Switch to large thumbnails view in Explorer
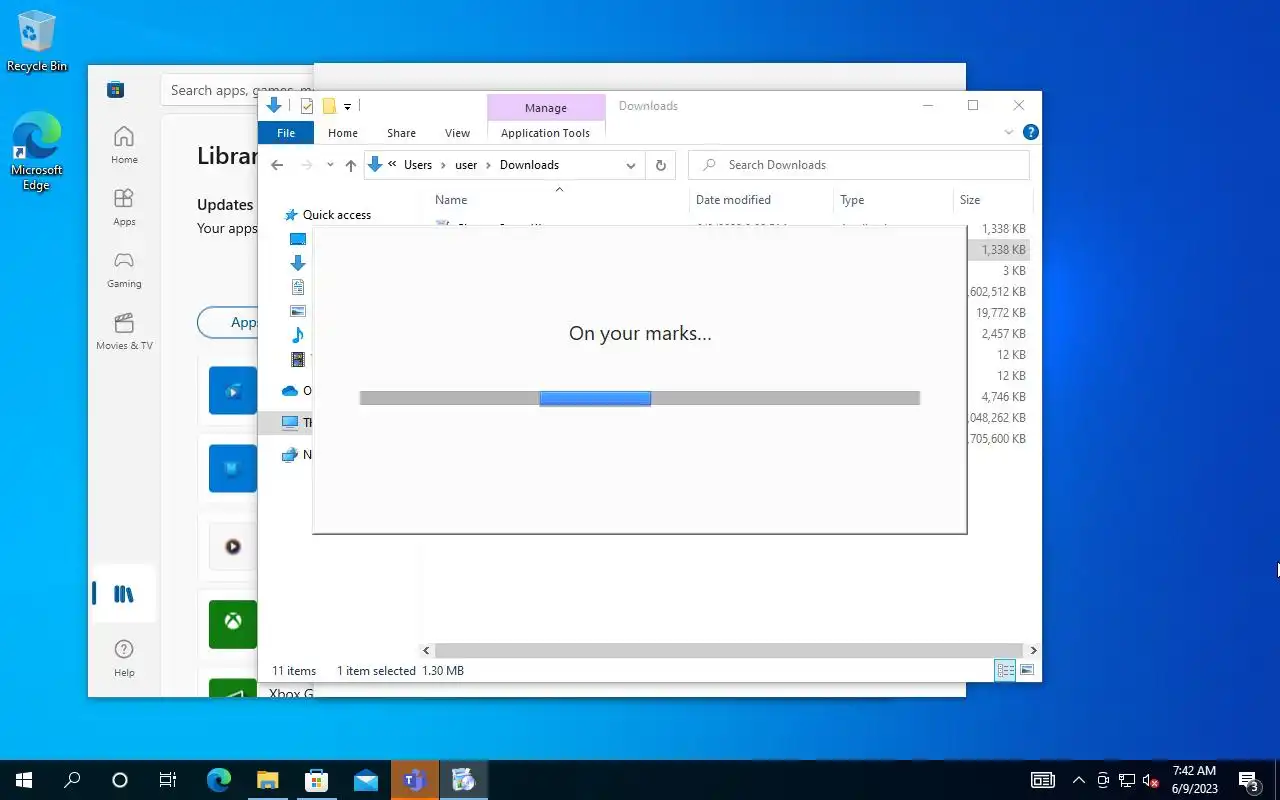Screen dimensions: 1280x800 [x=1026, y=670]
